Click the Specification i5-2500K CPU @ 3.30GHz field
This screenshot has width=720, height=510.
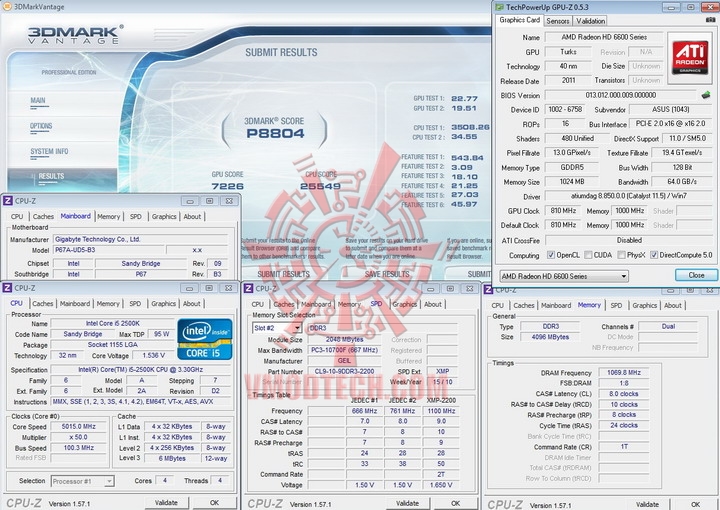[140, 370]
